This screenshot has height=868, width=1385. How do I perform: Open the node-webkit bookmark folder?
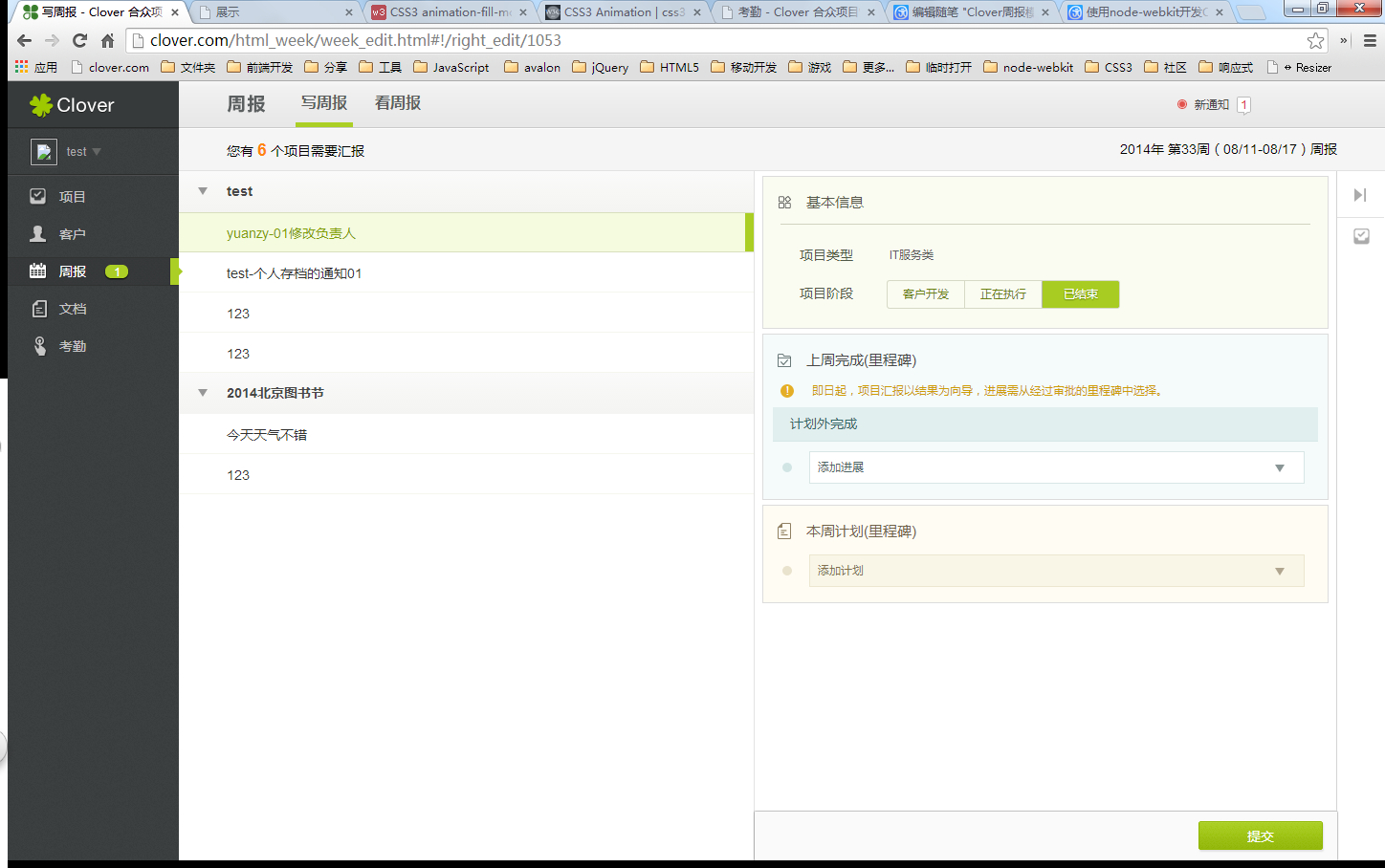(x=1028, y=67)
